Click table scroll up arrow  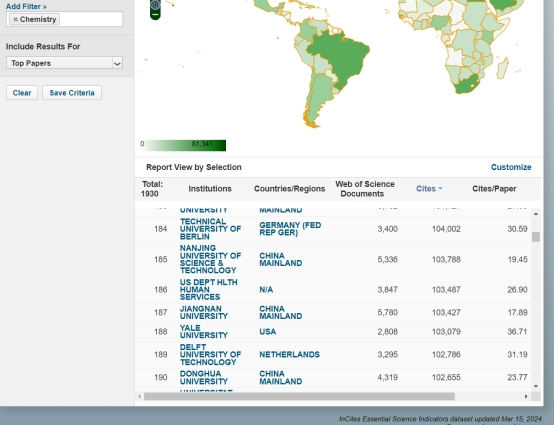[x=536, y=214]
